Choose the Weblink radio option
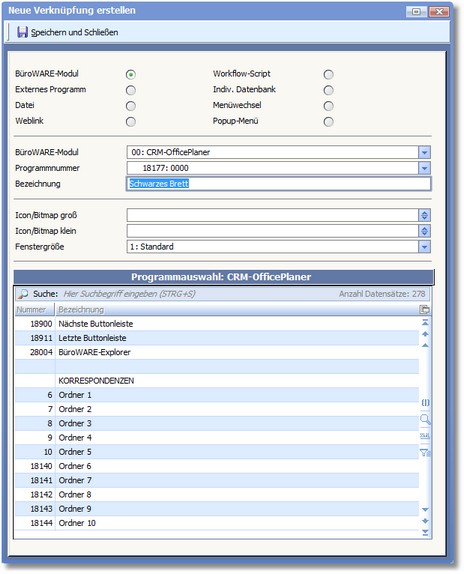 tap(131, 122)
